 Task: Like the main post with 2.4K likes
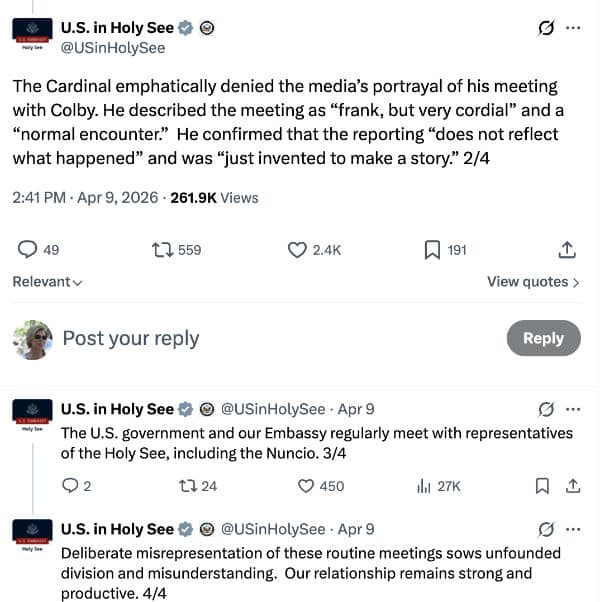(x=297, y=250)
